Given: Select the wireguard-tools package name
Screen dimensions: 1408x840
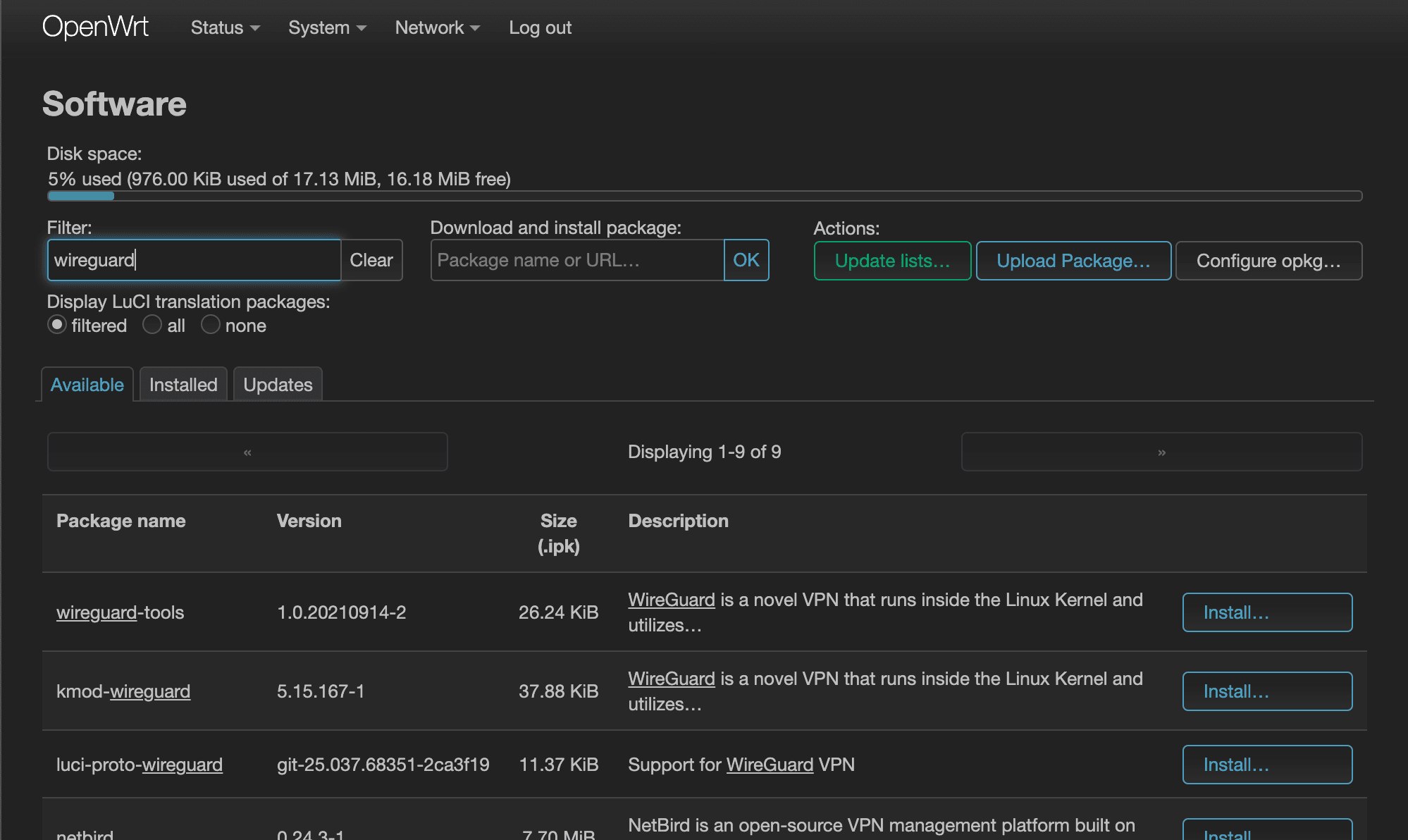Looking at the screenshot, I should [121, 612].
